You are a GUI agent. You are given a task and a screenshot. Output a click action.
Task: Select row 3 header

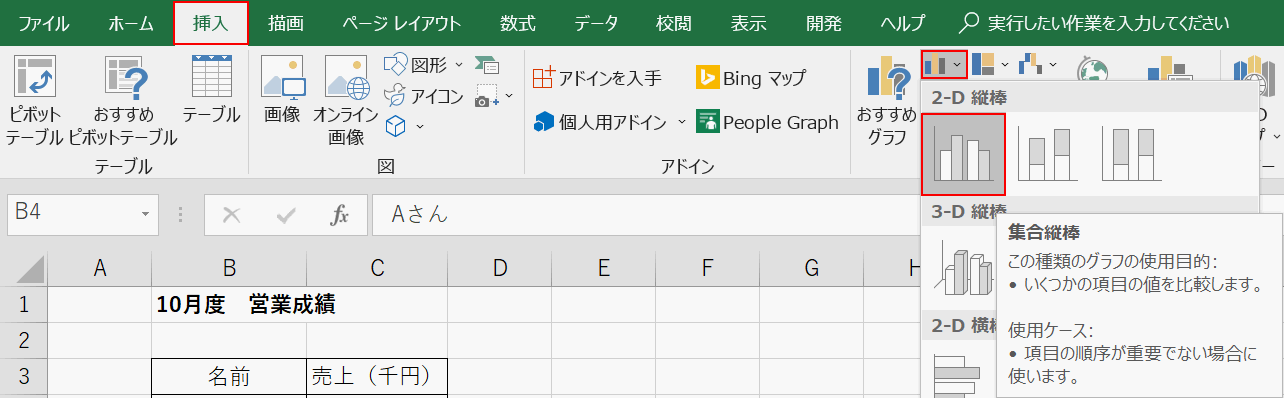click(x=24, y=377)
